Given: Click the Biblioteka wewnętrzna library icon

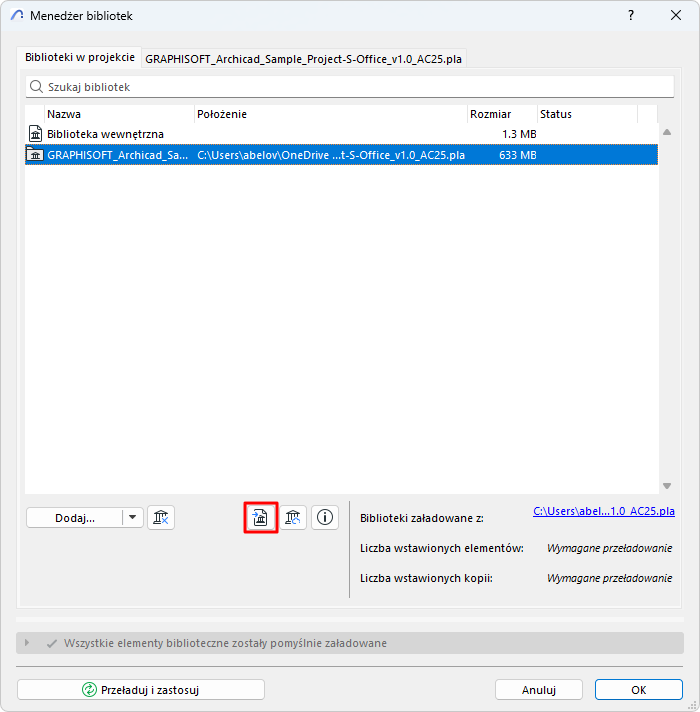Looking at the screenshot, I should 35,134.
